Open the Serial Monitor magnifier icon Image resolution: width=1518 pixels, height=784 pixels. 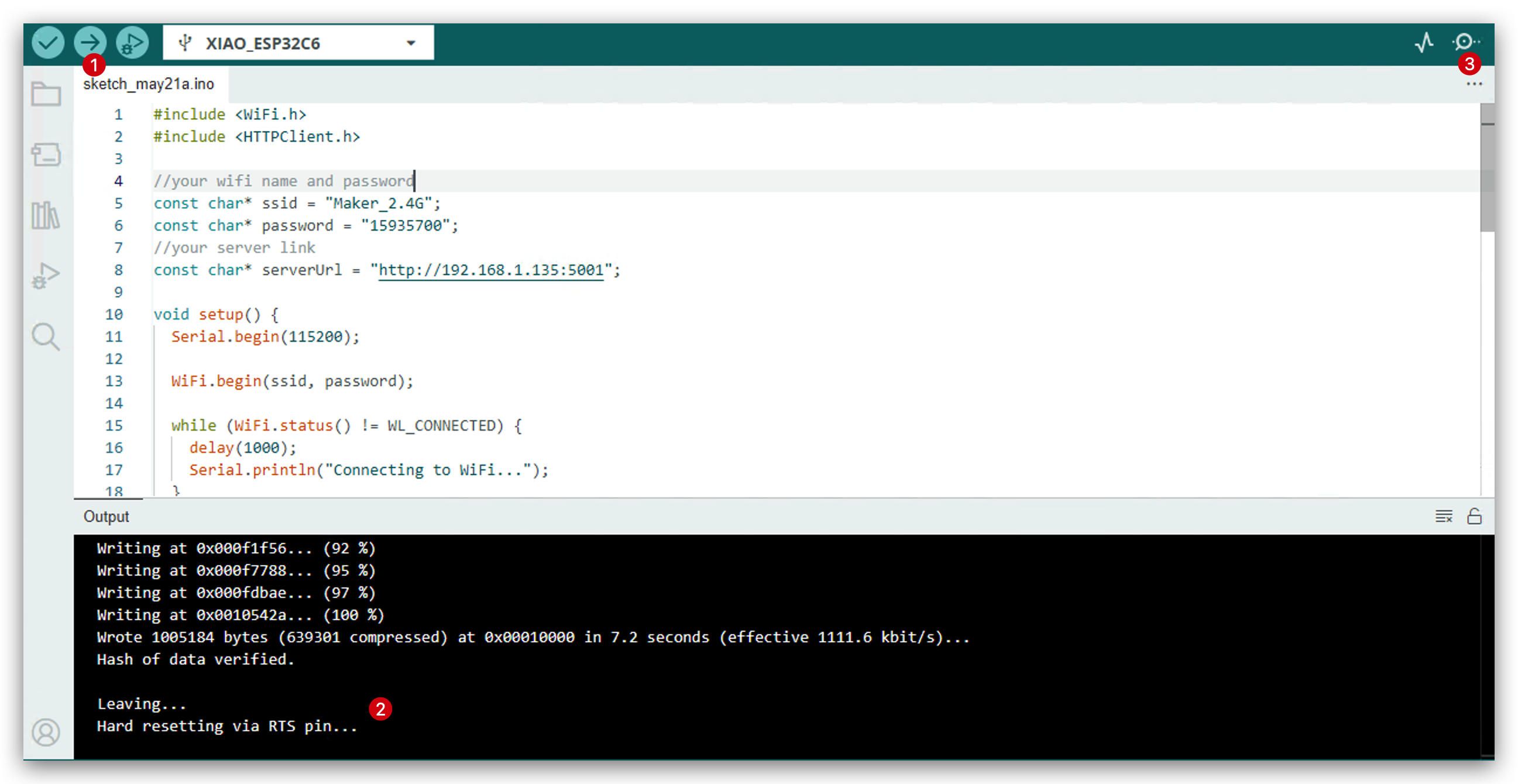coord(1465,42)
